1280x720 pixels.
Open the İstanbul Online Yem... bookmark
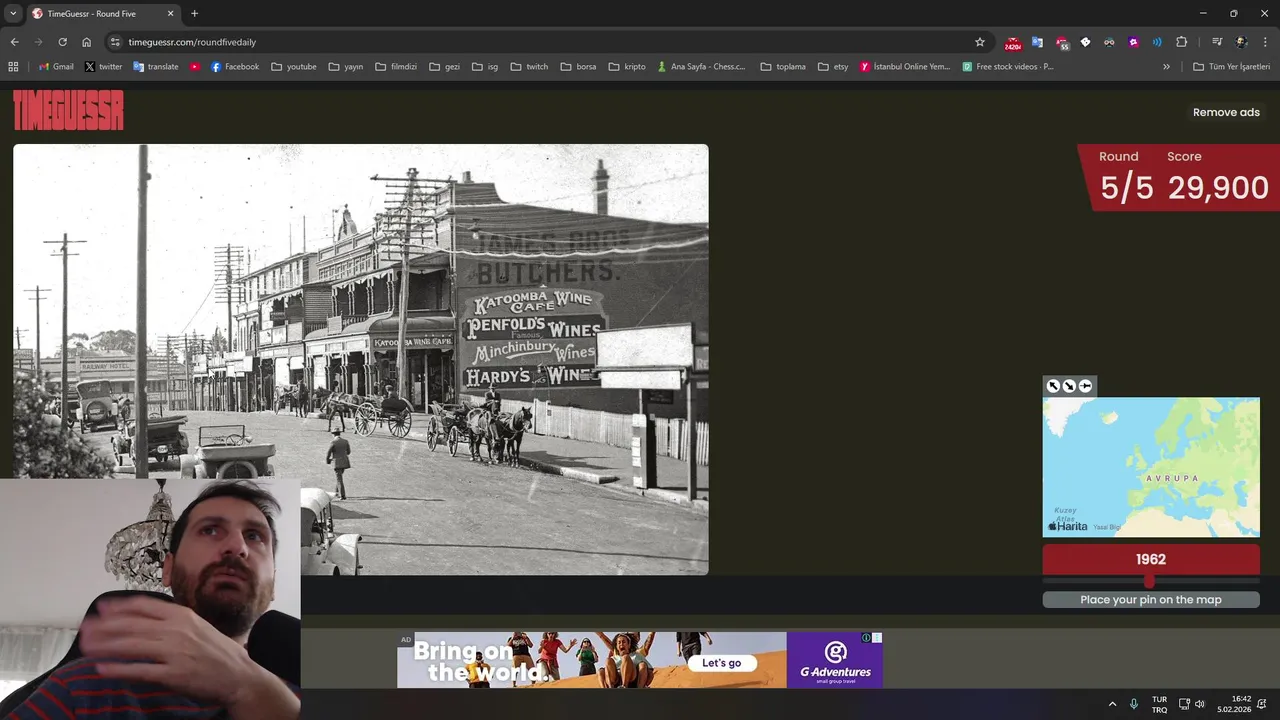[x=905, y=67]
